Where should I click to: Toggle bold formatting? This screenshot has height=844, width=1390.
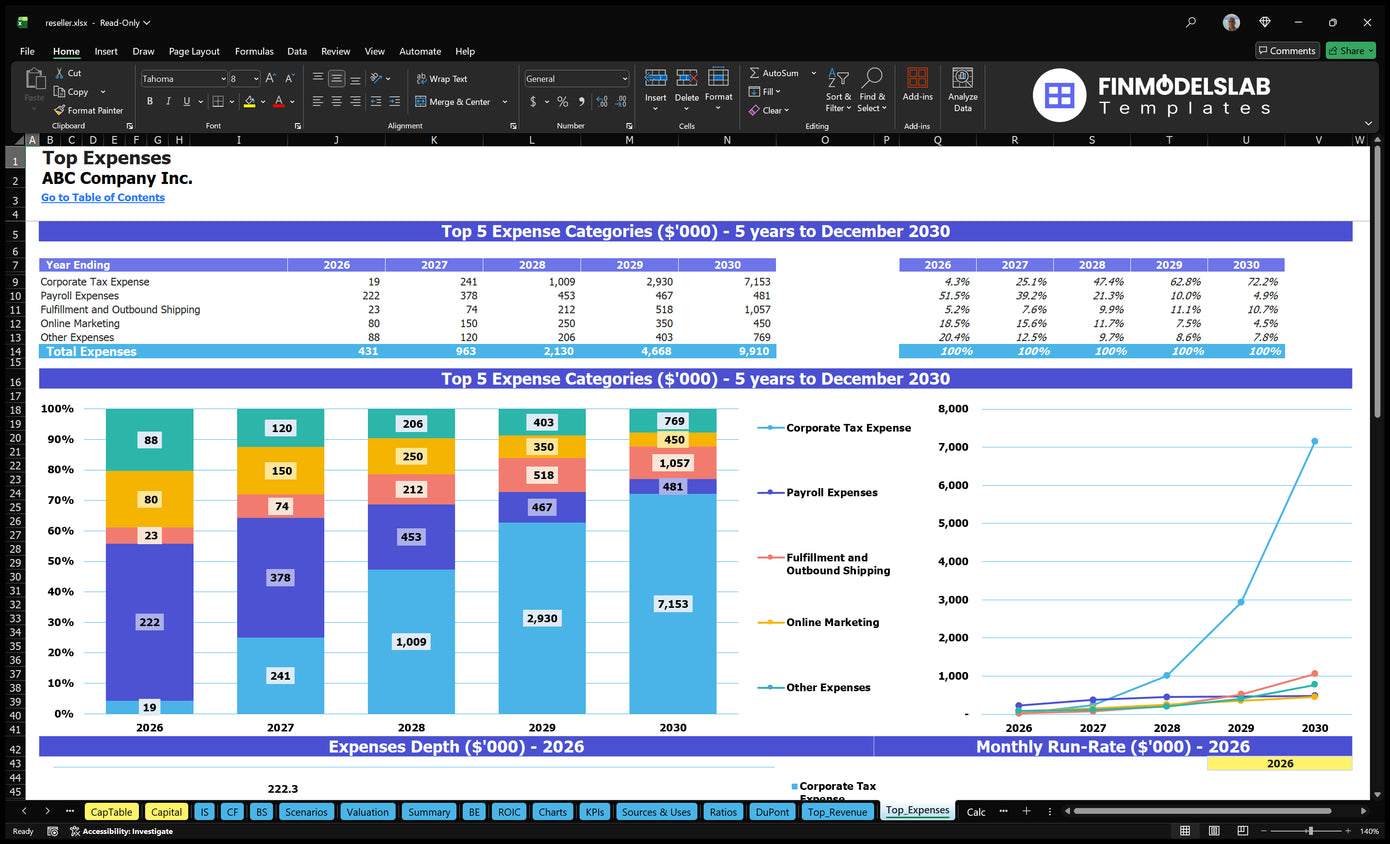coord(150,101)
